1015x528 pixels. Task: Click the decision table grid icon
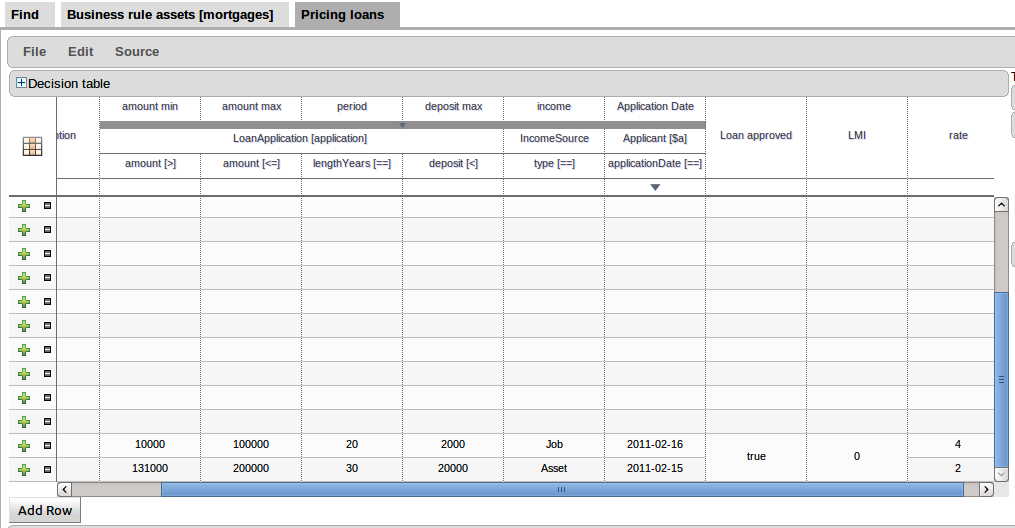(x=33, y=146)
